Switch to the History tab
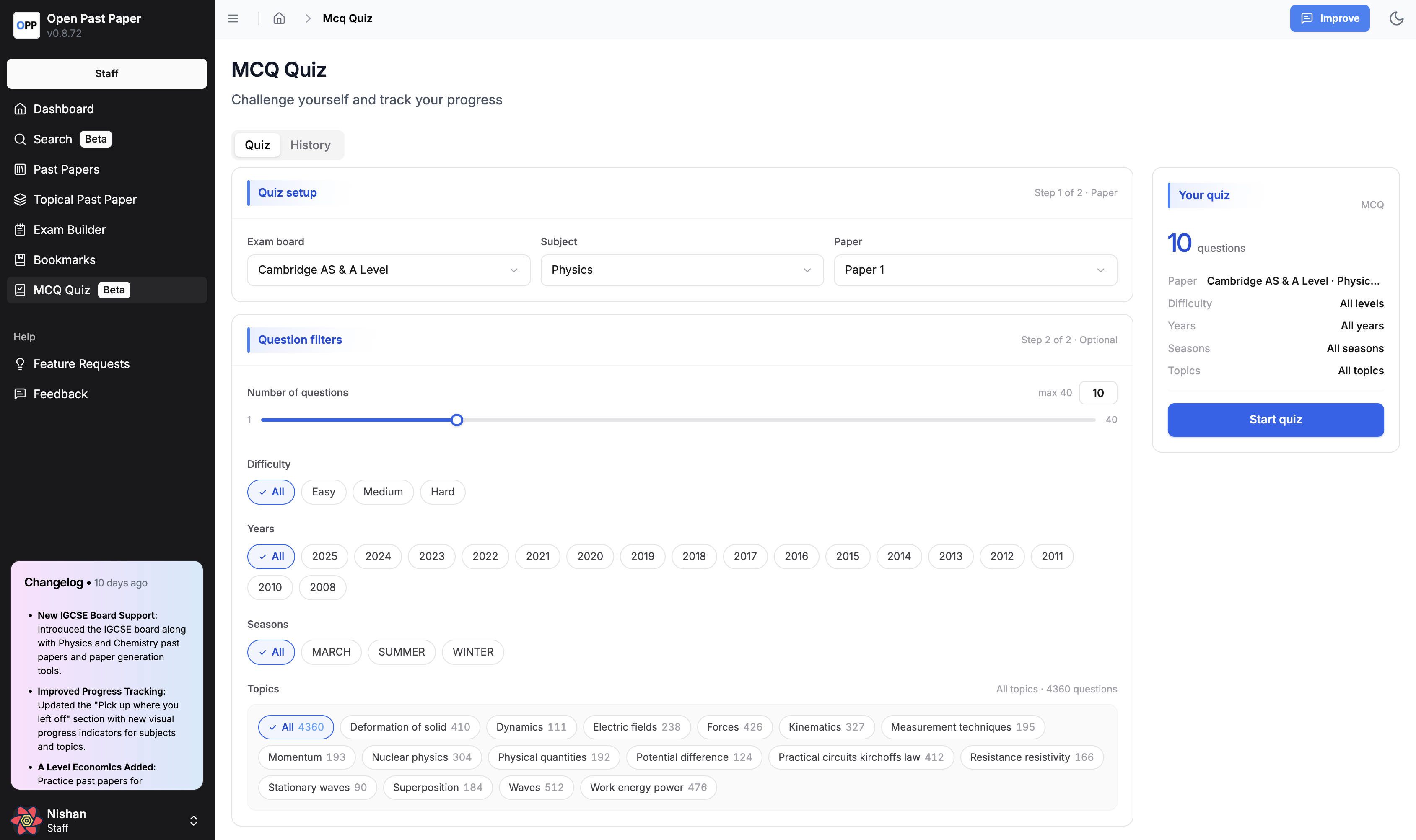This screenshot has height=840, width=1416. 311,145
